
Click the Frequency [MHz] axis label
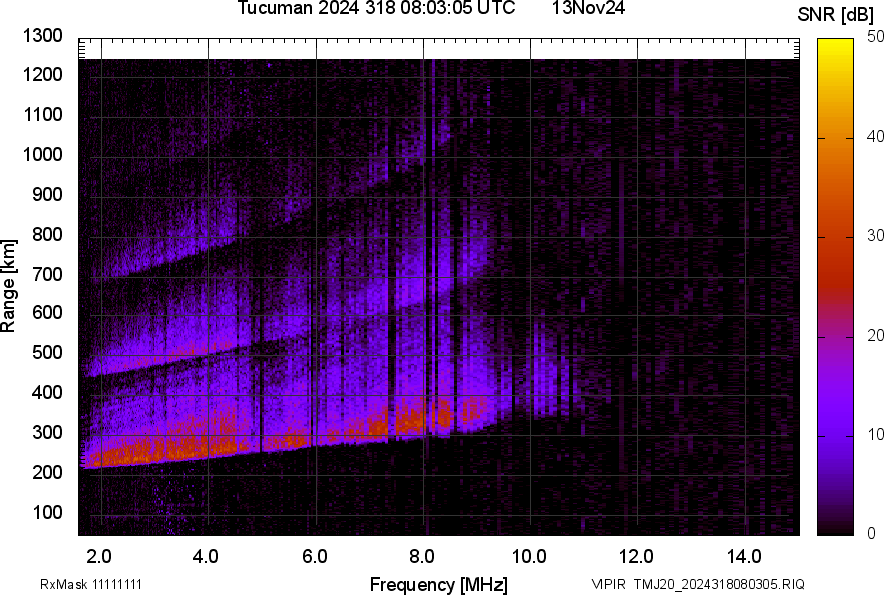(x=438, y=584)
